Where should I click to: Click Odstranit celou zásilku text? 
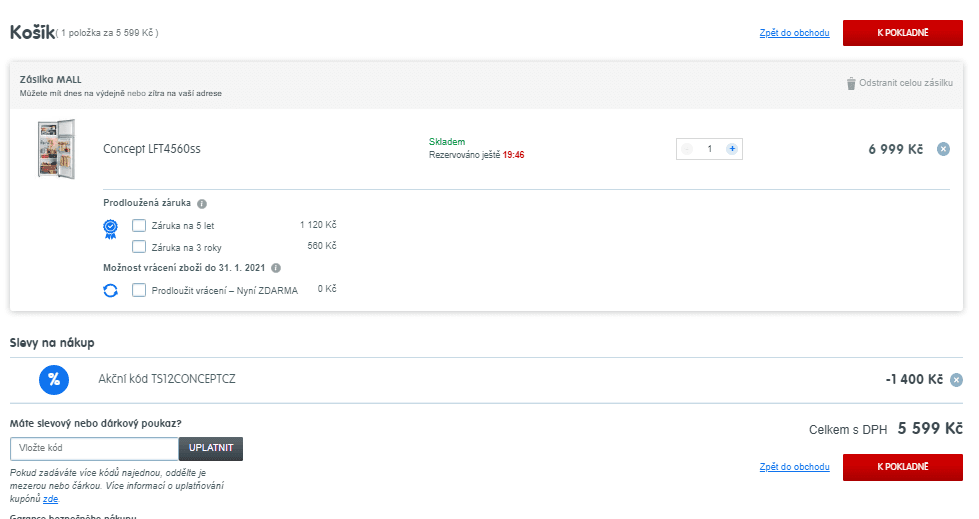point(905,82)
